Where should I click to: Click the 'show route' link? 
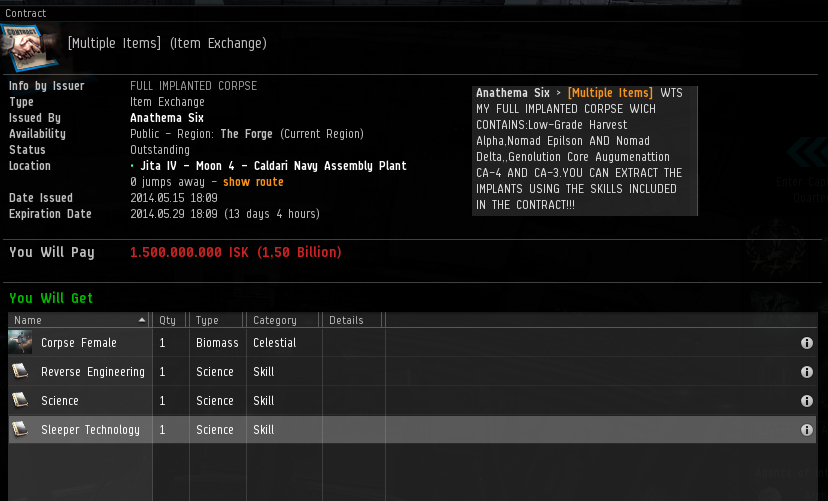253,182
